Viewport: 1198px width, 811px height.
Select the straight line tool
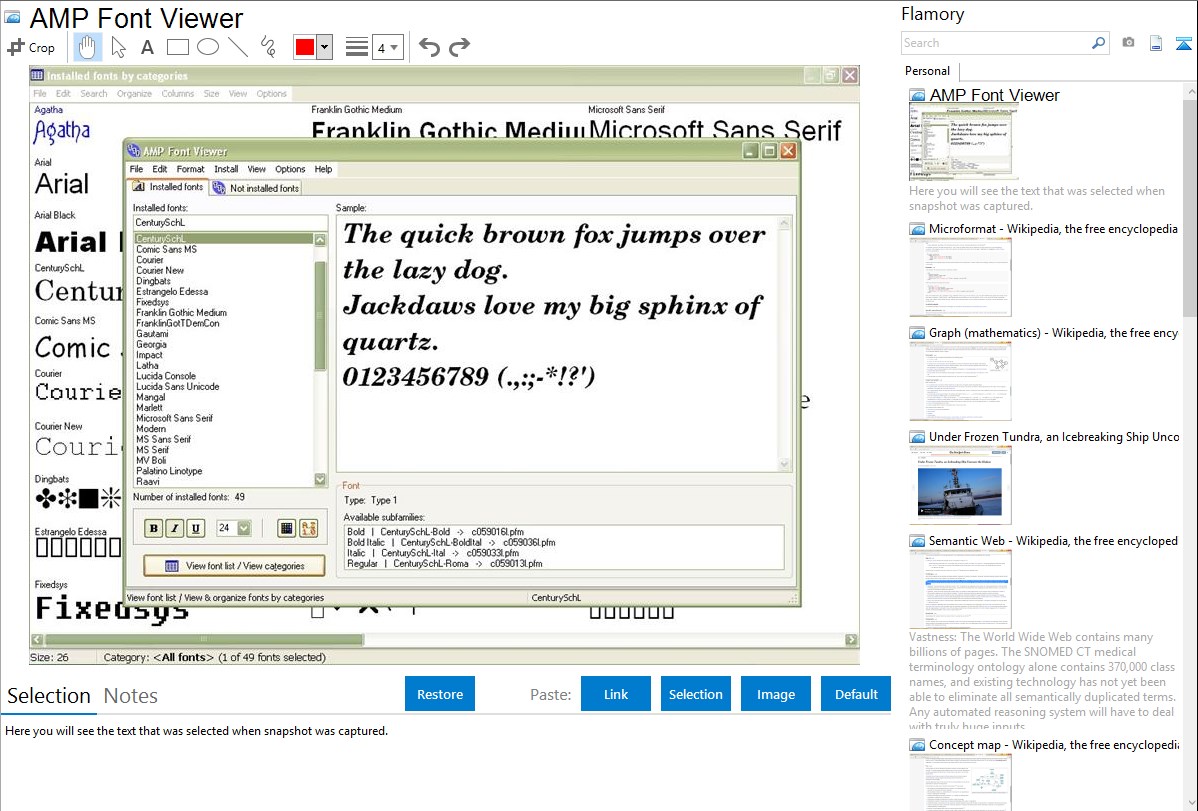coord(238,47)
